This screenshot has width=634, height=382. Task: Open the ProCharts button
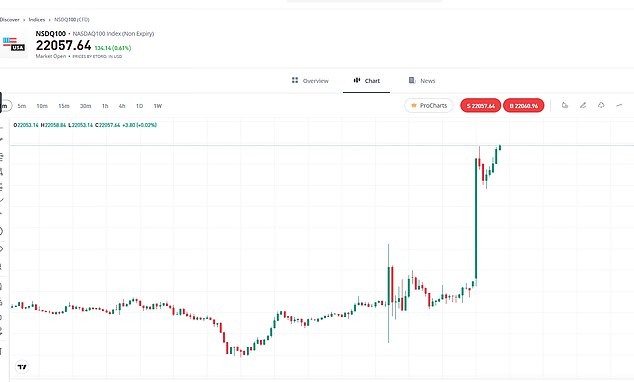pyautogui.click(x=429, y=106)
